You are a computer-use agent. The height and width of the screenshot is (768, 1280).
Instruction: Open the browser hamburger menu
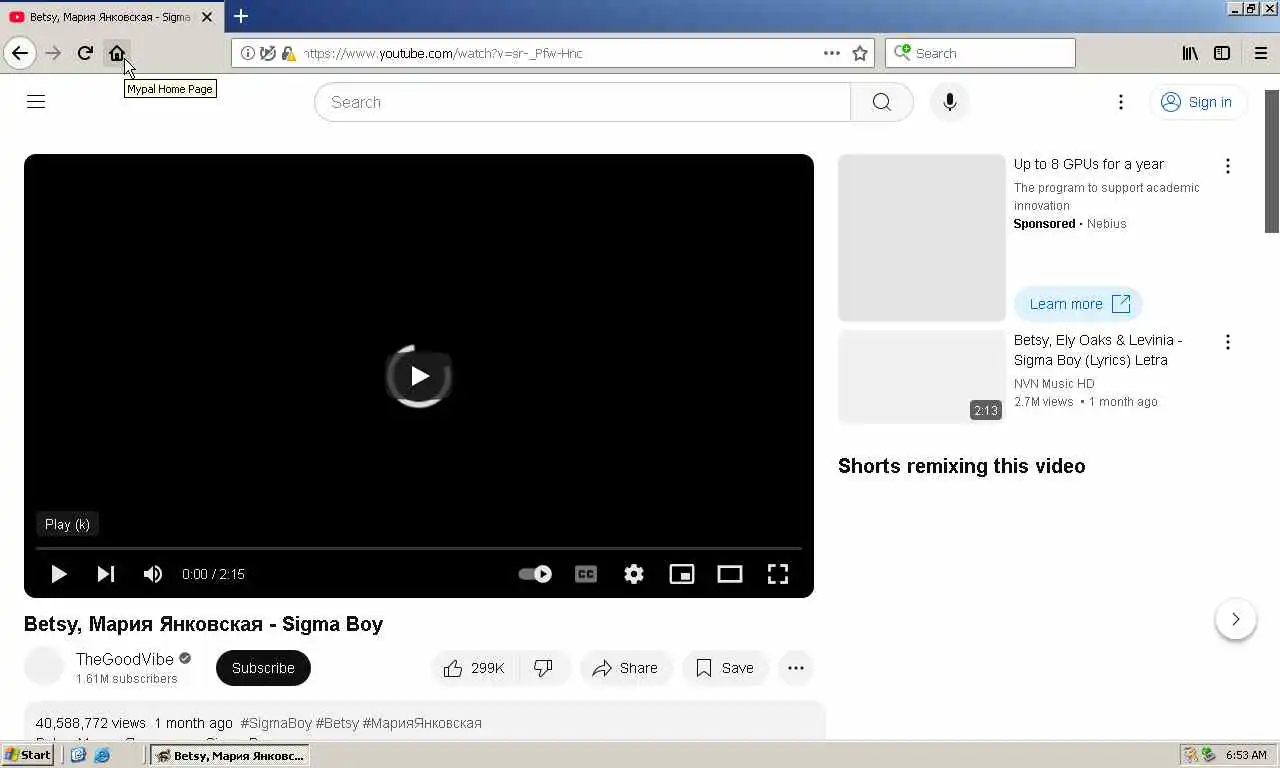pos(1261,53)
